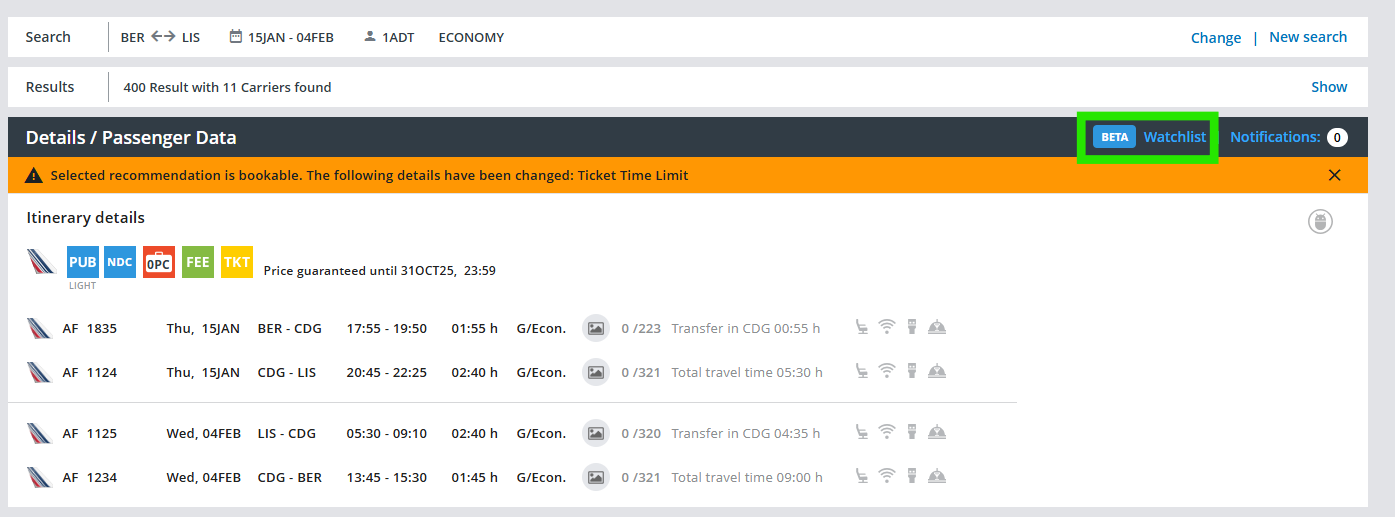Start a New search
1395x517 pixels.
coord(1307,37)
